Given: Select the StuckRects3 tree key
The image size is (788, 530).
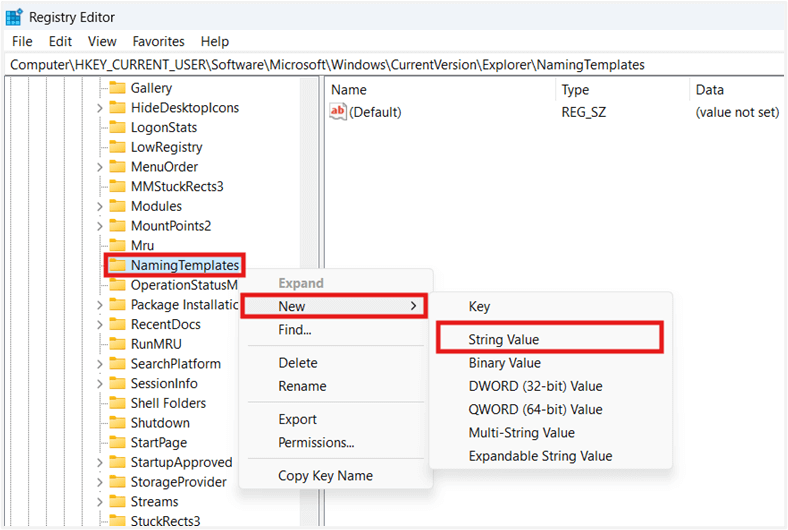Looking at the screenshot, I should 165,521.
